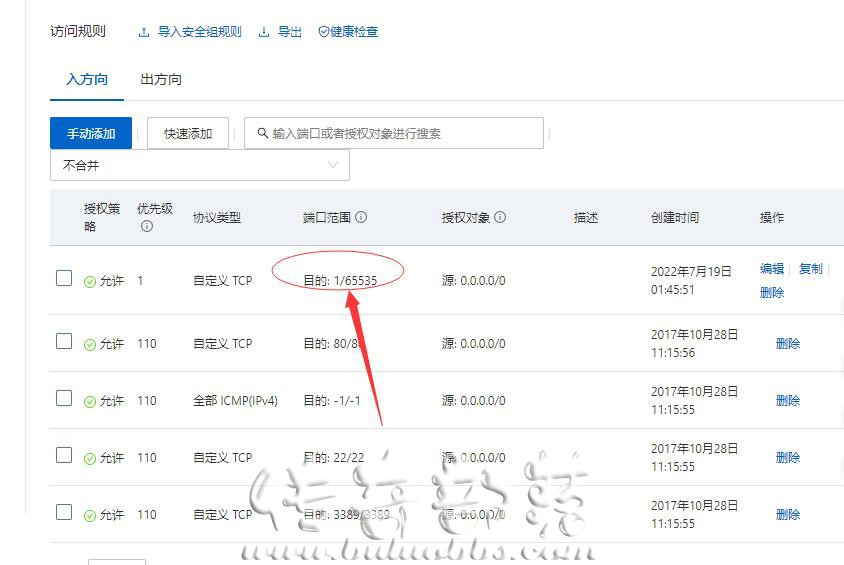Click the import security group rules upload icon
The image size is (844, 565).
(144, 32)
